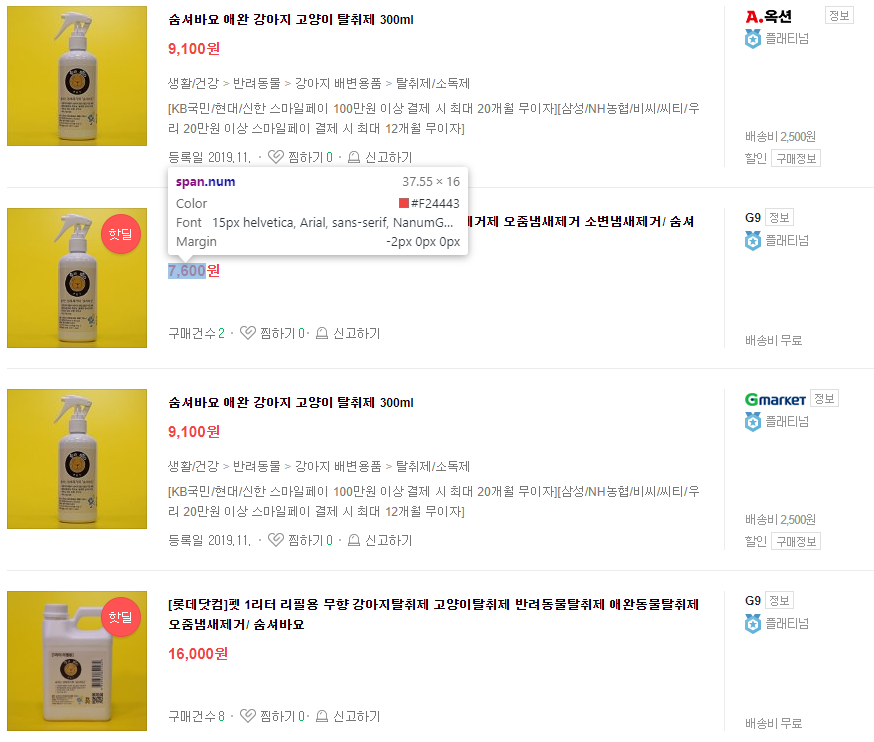874x742 pixels.
Task: Click the Gmarket seller logo
Action: [775, 399]
